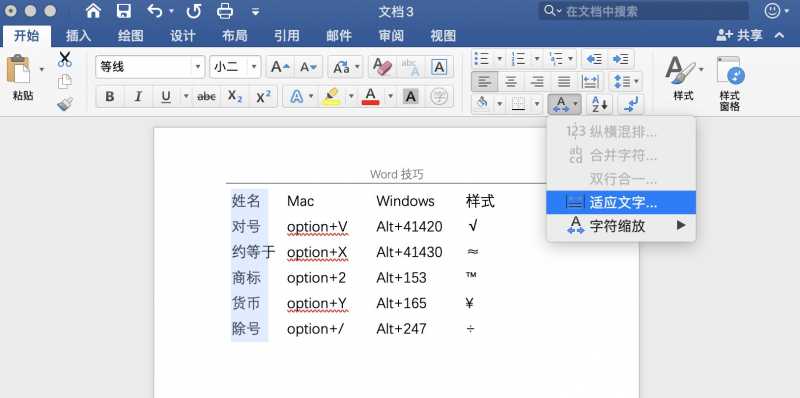The height and width of the screenshot is (398, 800).
Task: Open the font size box 小二
Action: point(235,67)
